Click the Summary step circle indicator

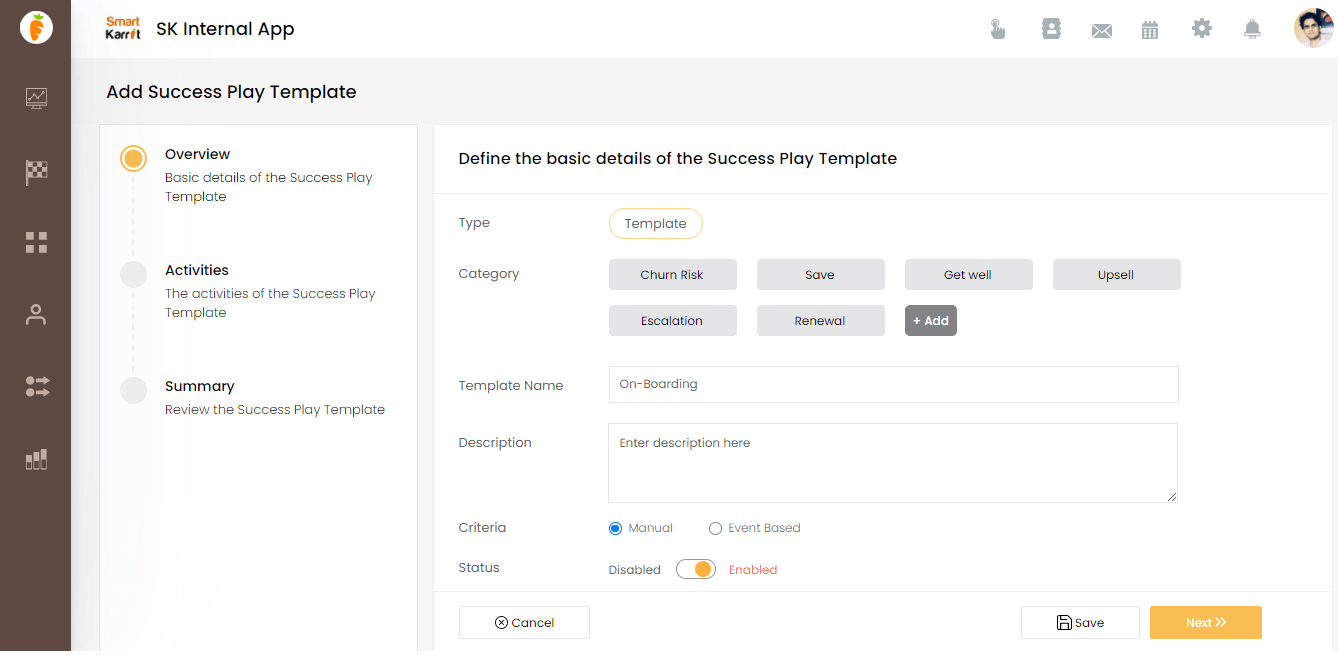133,390
